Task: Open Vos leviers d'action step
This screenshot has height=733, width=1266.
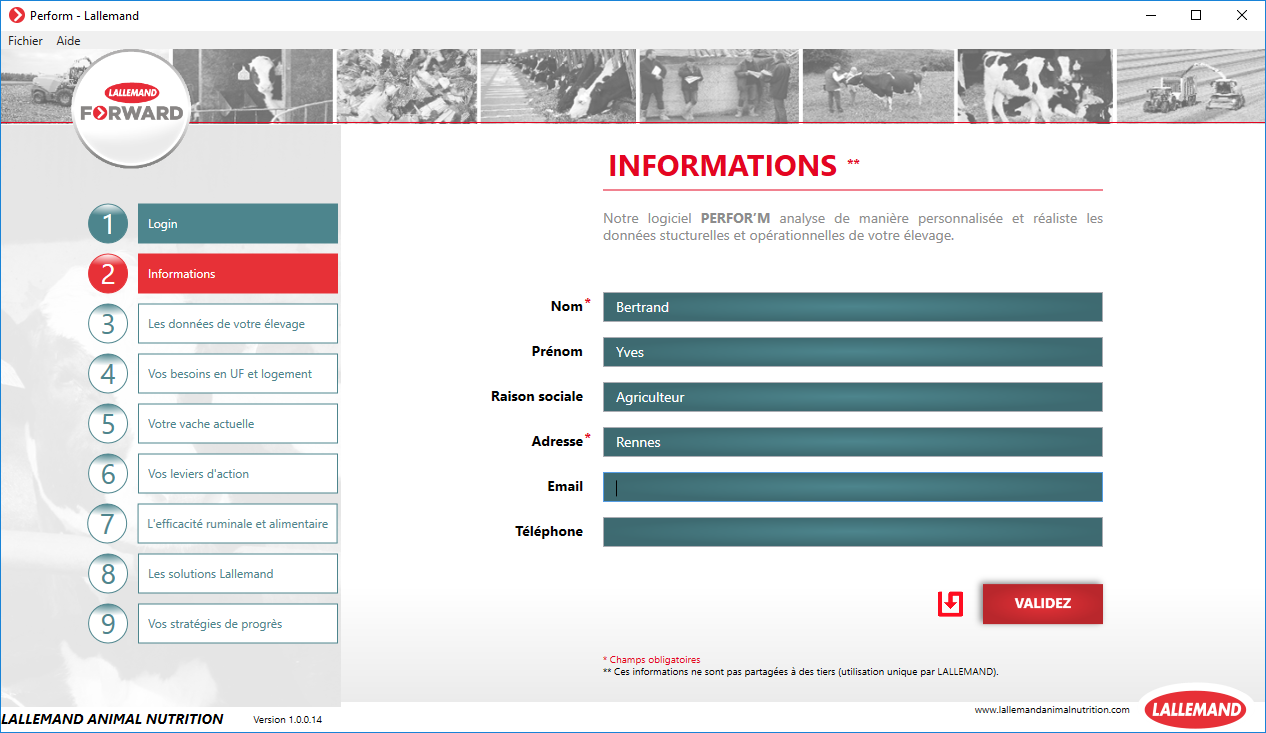Action: click(x=238, y=474)
